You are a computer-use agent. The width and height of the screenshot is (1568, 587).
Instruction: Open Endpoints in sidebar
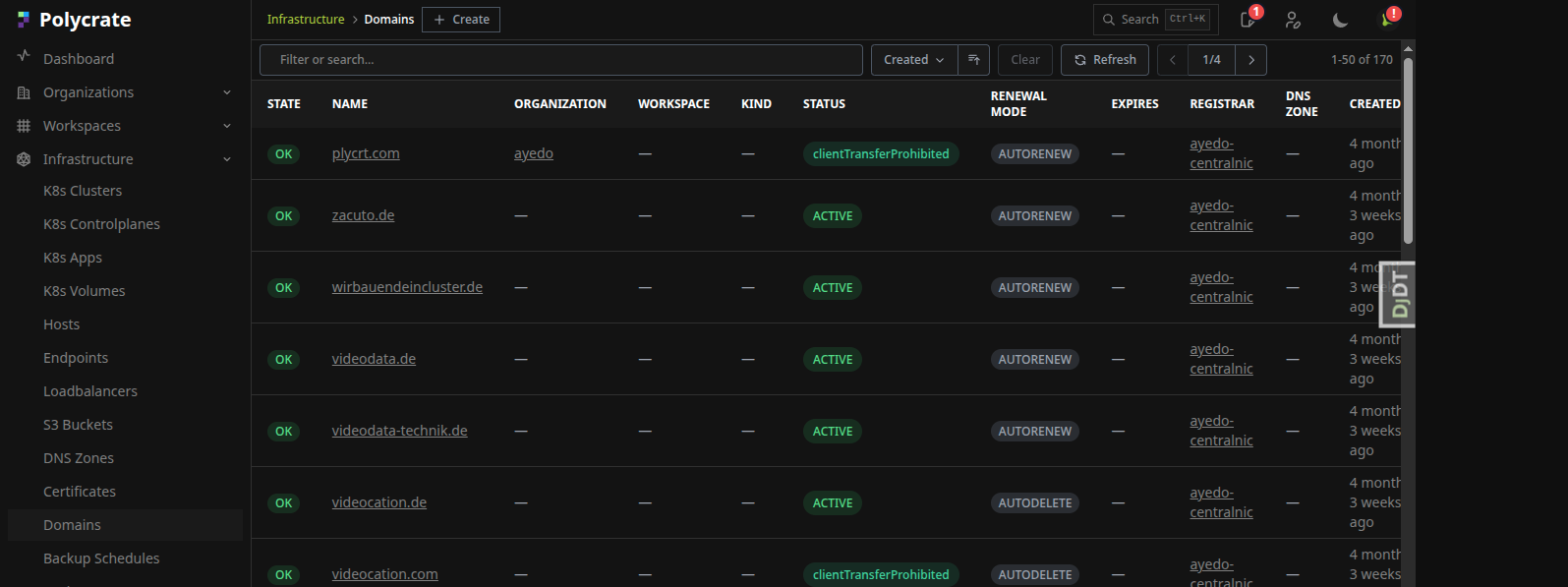coord(76,358)
